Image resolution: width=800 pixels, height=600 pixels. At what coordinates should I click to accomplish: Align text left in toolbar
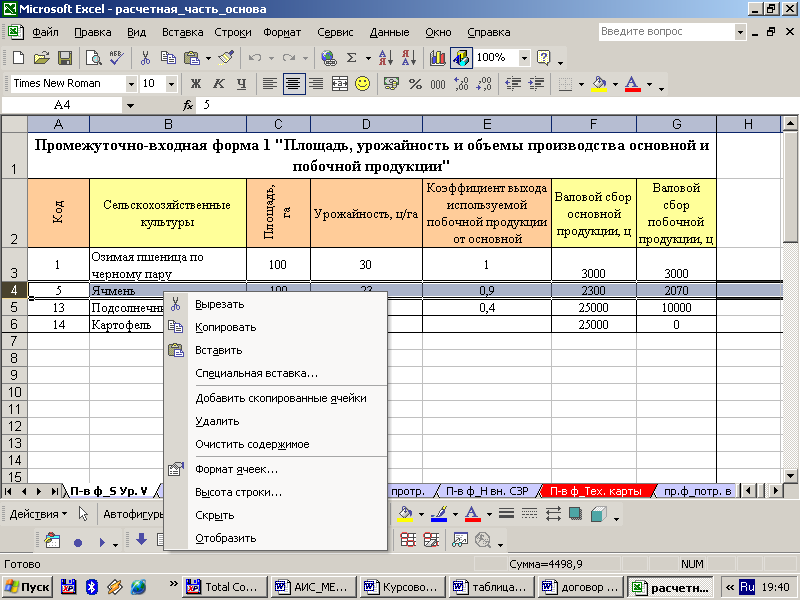coord(269,84)
